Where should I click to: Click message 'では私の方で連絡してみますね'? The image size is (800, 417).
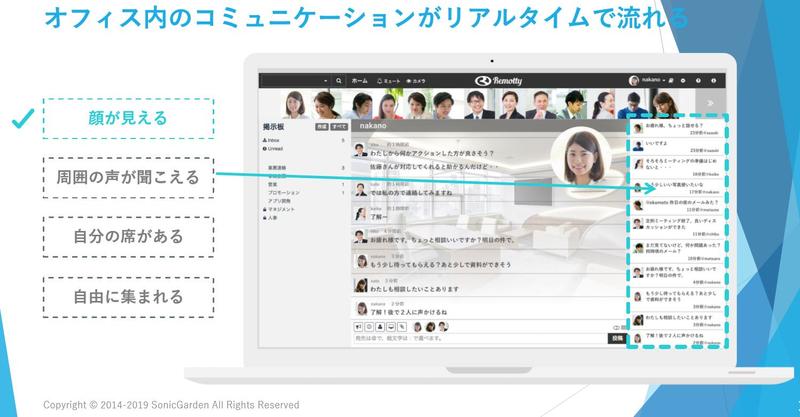(x=411, y=192)
